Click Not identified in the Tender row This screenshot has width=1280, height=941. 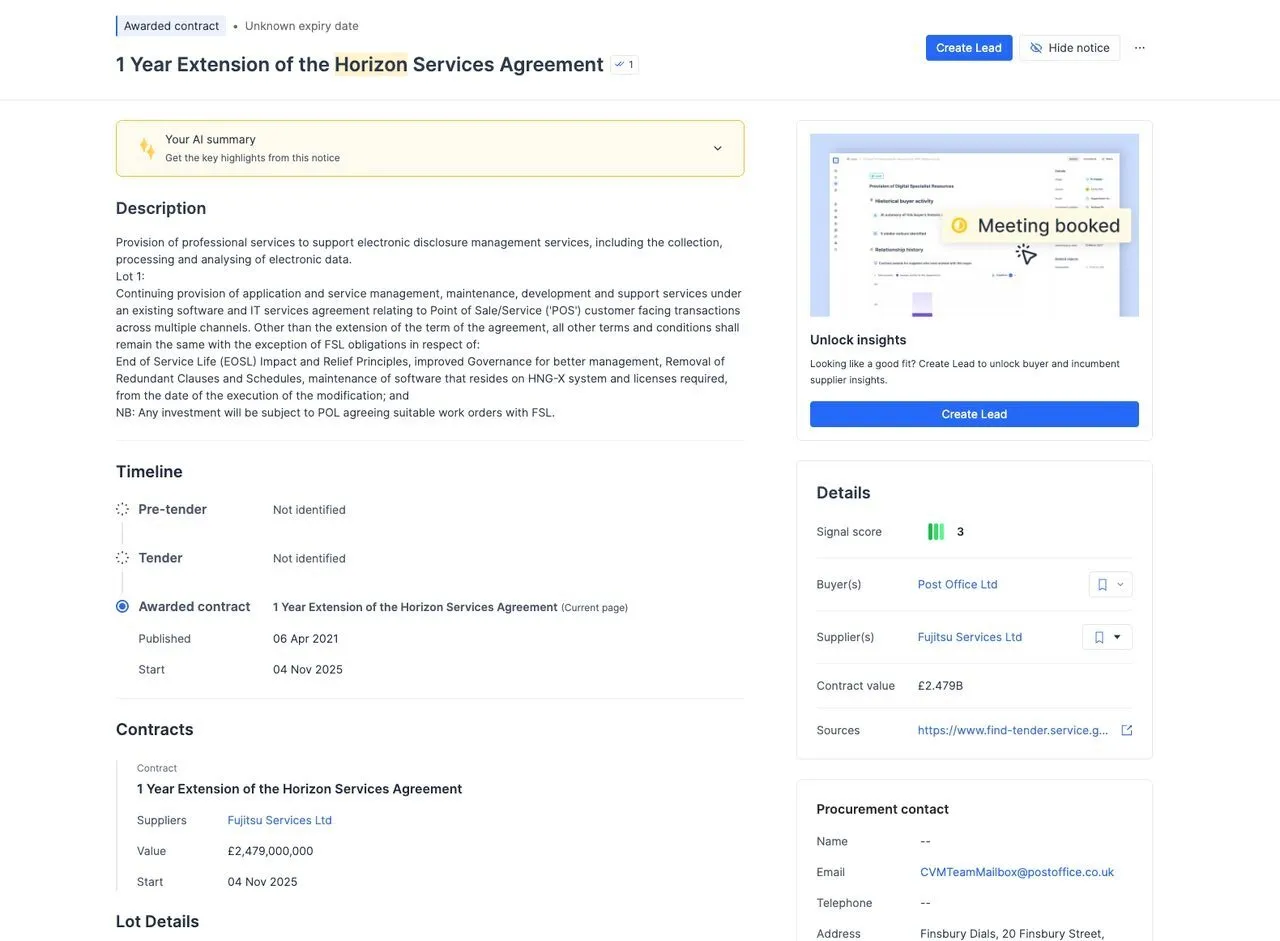point(309,558)
